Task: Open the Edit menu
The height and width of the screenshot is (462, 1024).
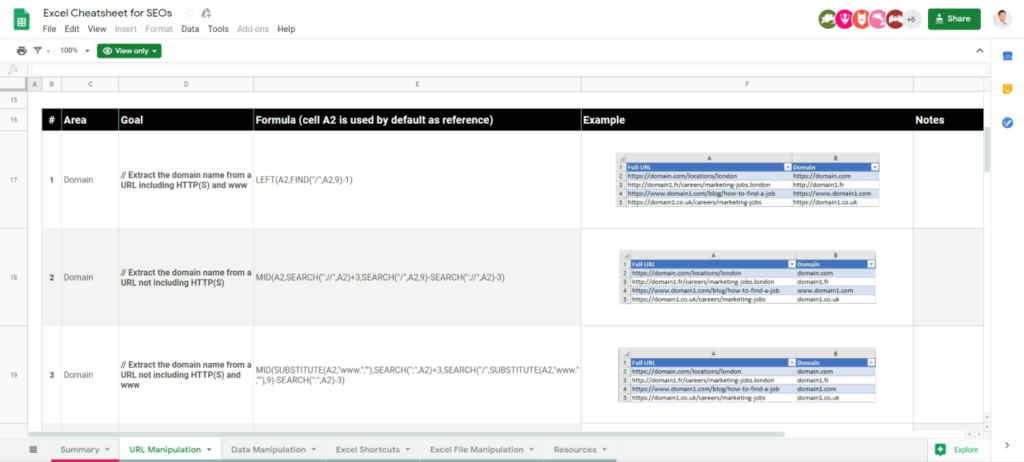Action: 72,29
